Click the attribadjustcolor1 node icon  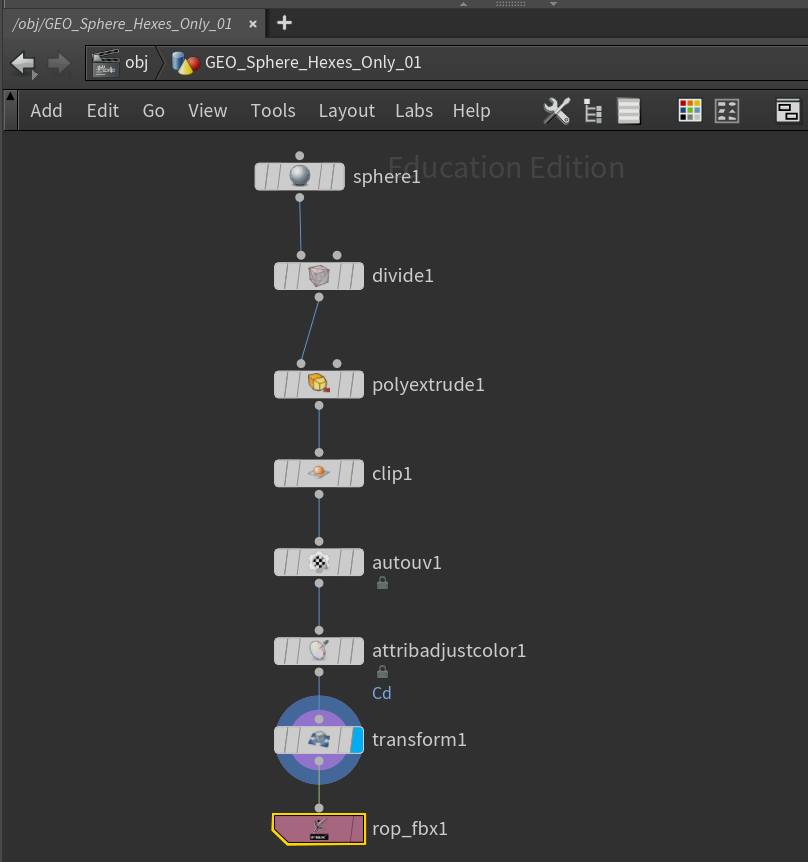319,651
